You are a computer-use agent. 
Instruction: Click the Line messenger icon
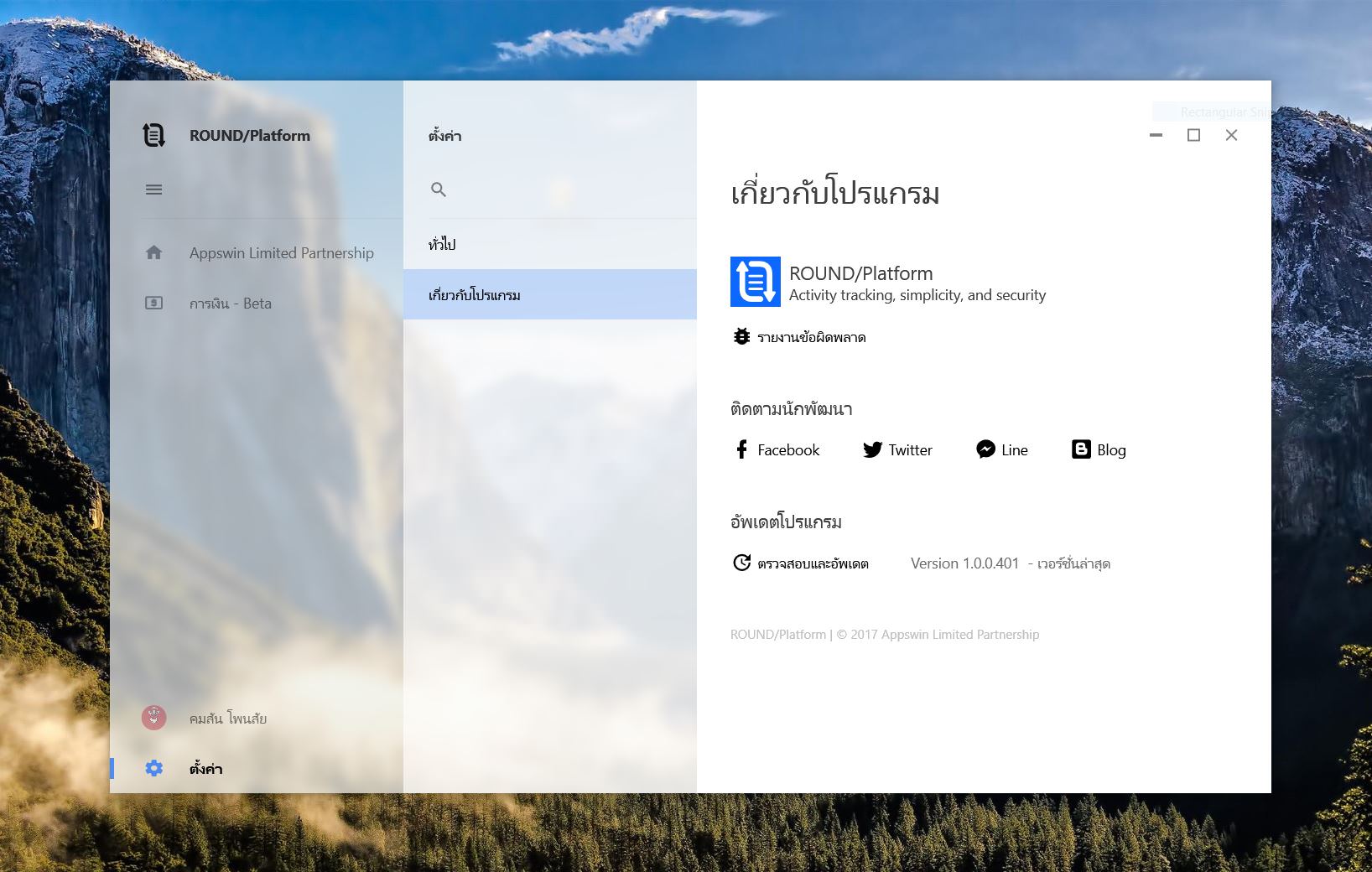(986, 449)
